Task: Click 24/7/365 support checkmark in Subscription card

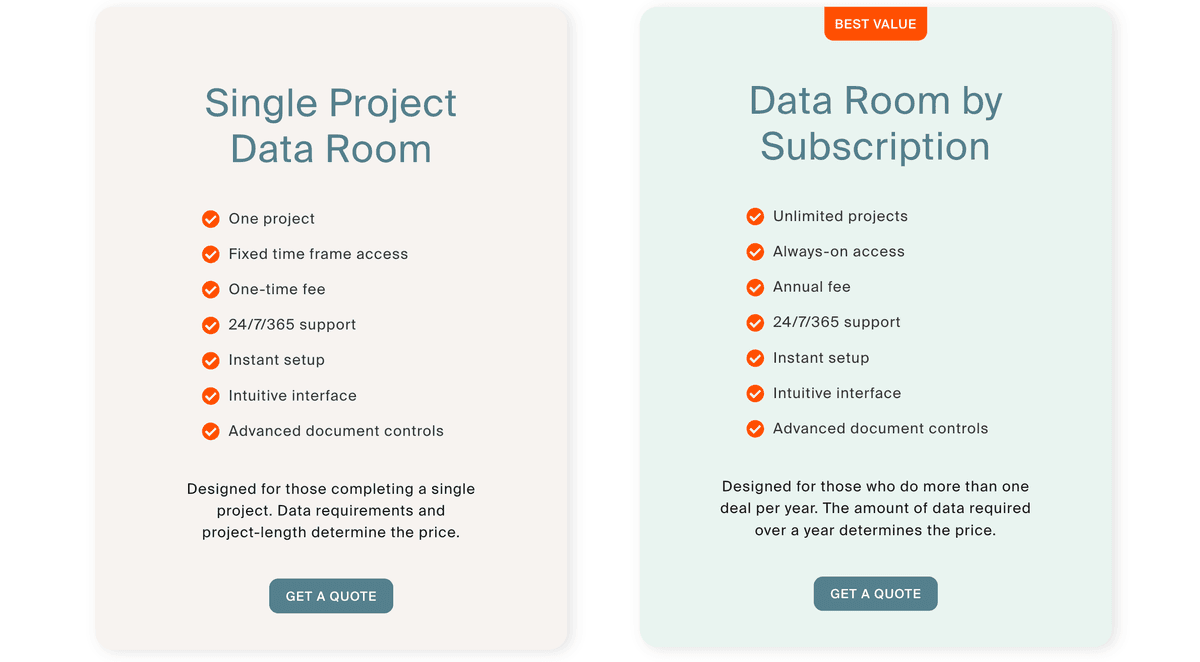Action: coord(755,322)
